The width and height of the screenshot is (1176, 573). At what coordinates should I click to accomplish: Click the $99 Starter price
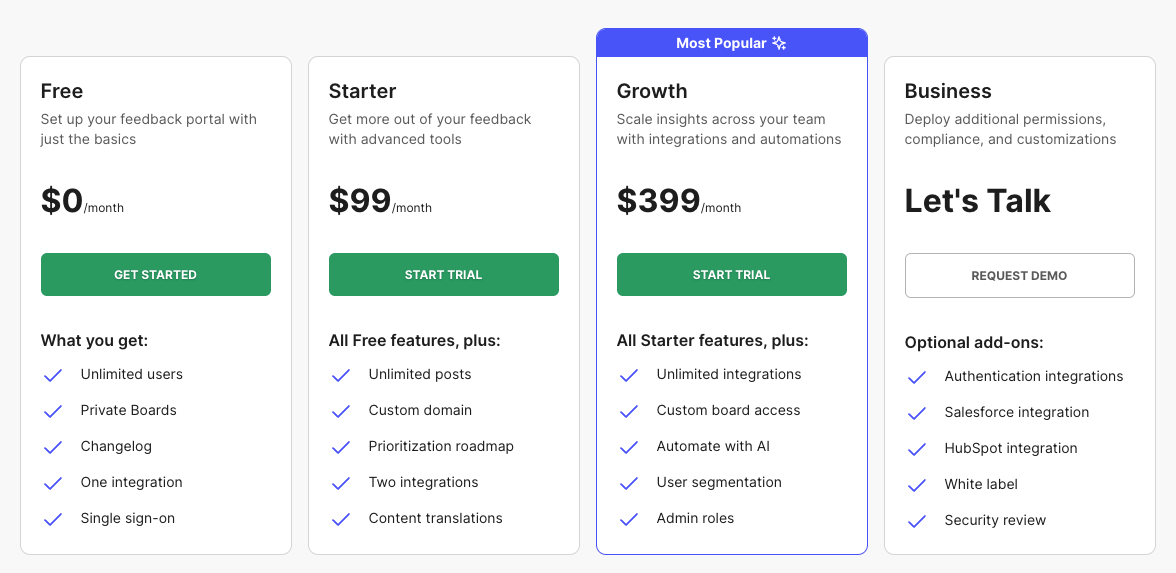click(360, 201)
